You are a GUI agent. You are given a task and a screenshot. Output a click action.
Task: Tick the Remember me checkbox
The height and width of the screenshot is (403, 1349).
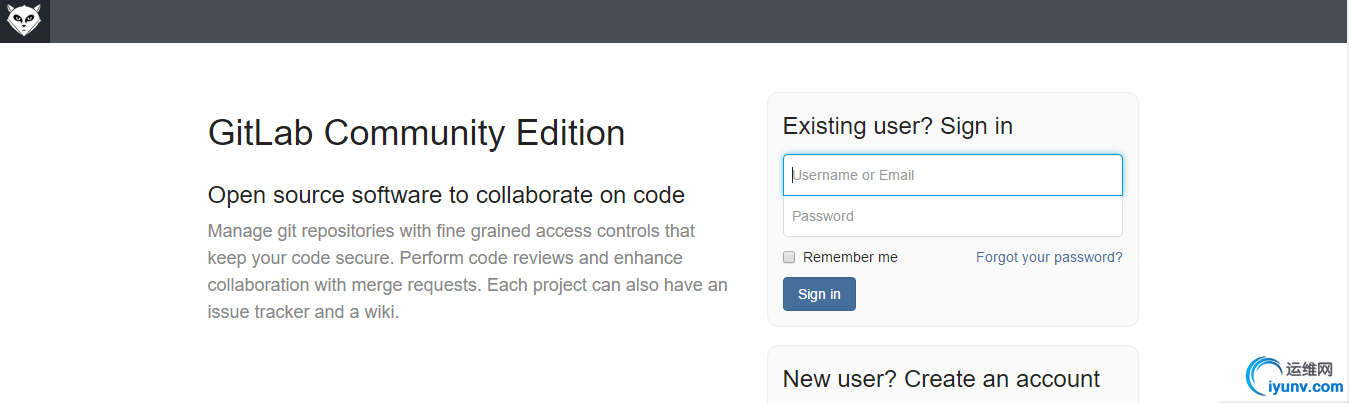(x=789, y=257)
